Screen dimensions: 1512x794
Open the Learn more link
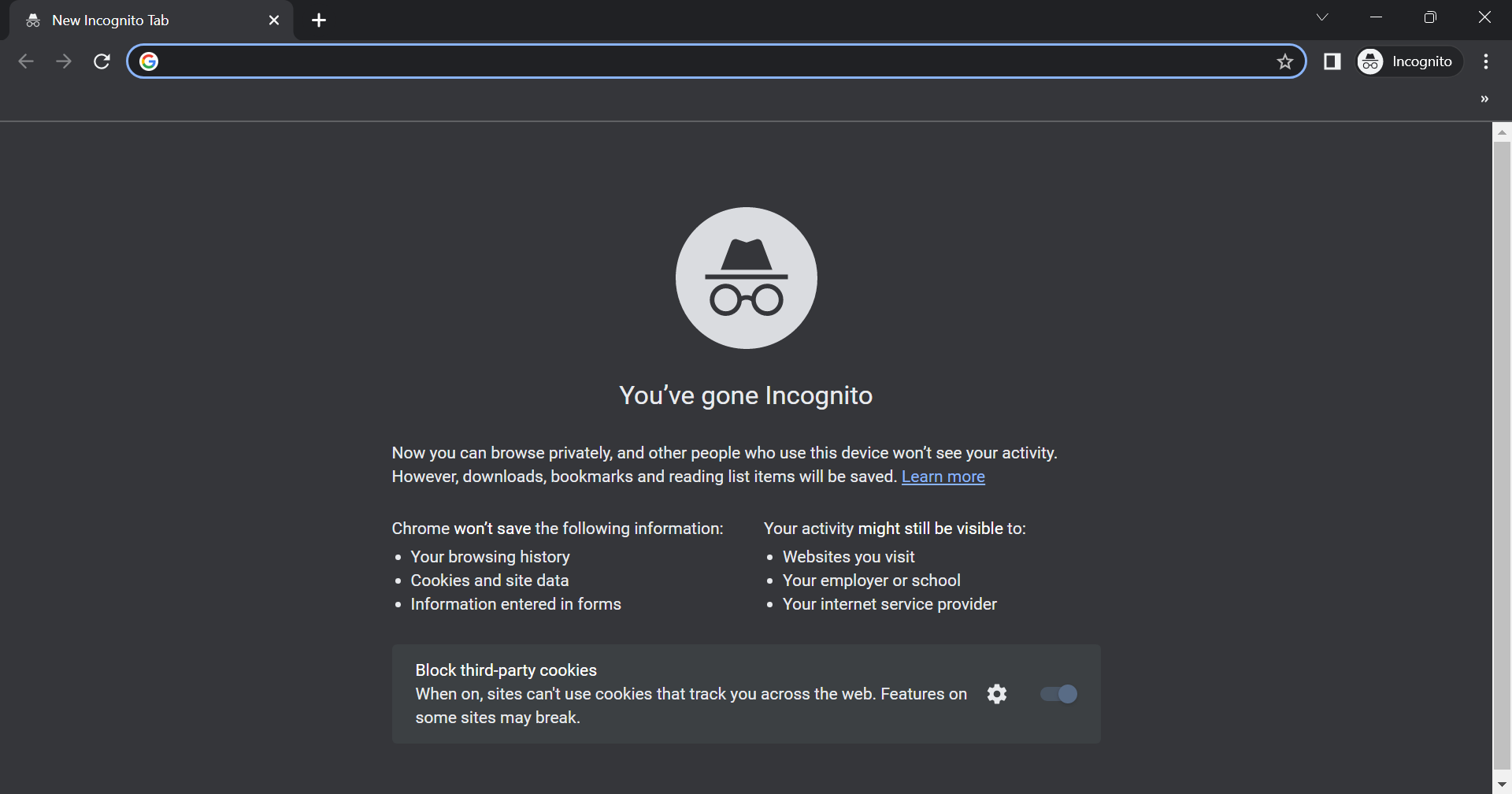click(x=943, y=477)
